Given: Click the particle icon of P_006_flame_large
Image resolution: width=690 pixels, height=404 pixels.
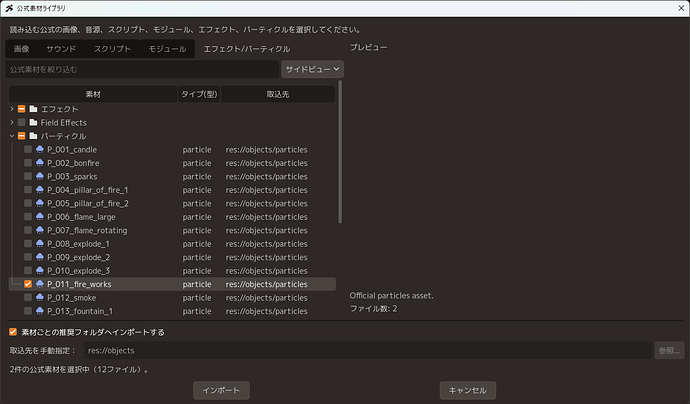Looking at the screenshot, I should [40, 217].
